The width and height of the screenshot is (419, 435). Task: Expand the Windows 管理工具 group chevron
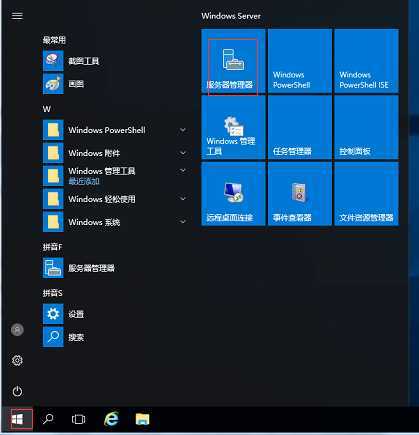[183, 170]
